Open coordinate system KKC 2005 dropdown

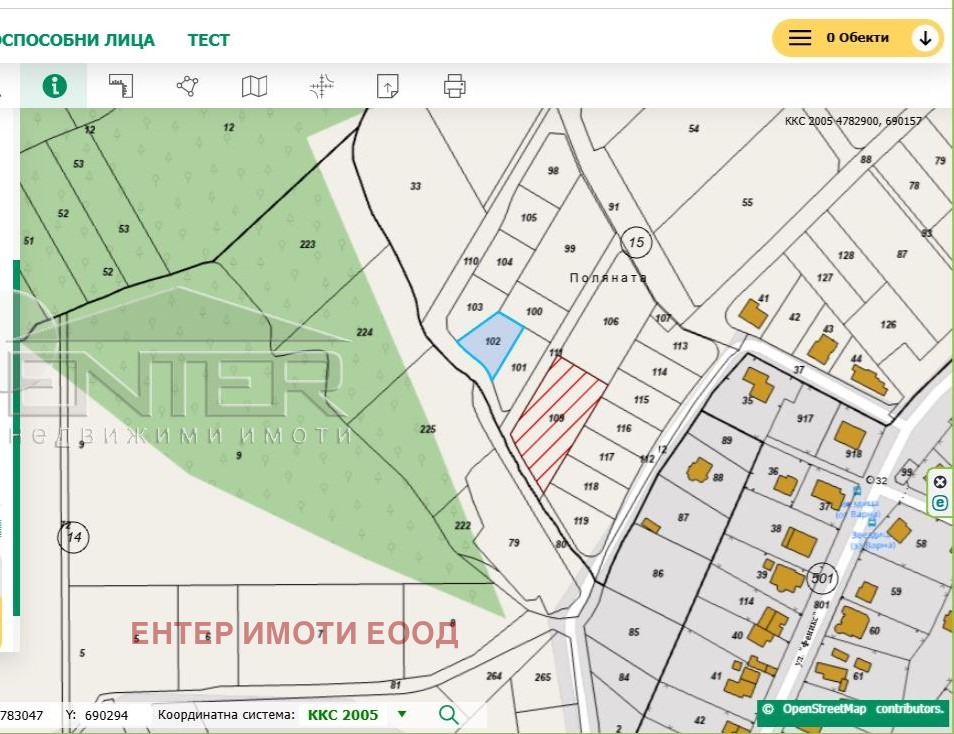pos(357,715)
